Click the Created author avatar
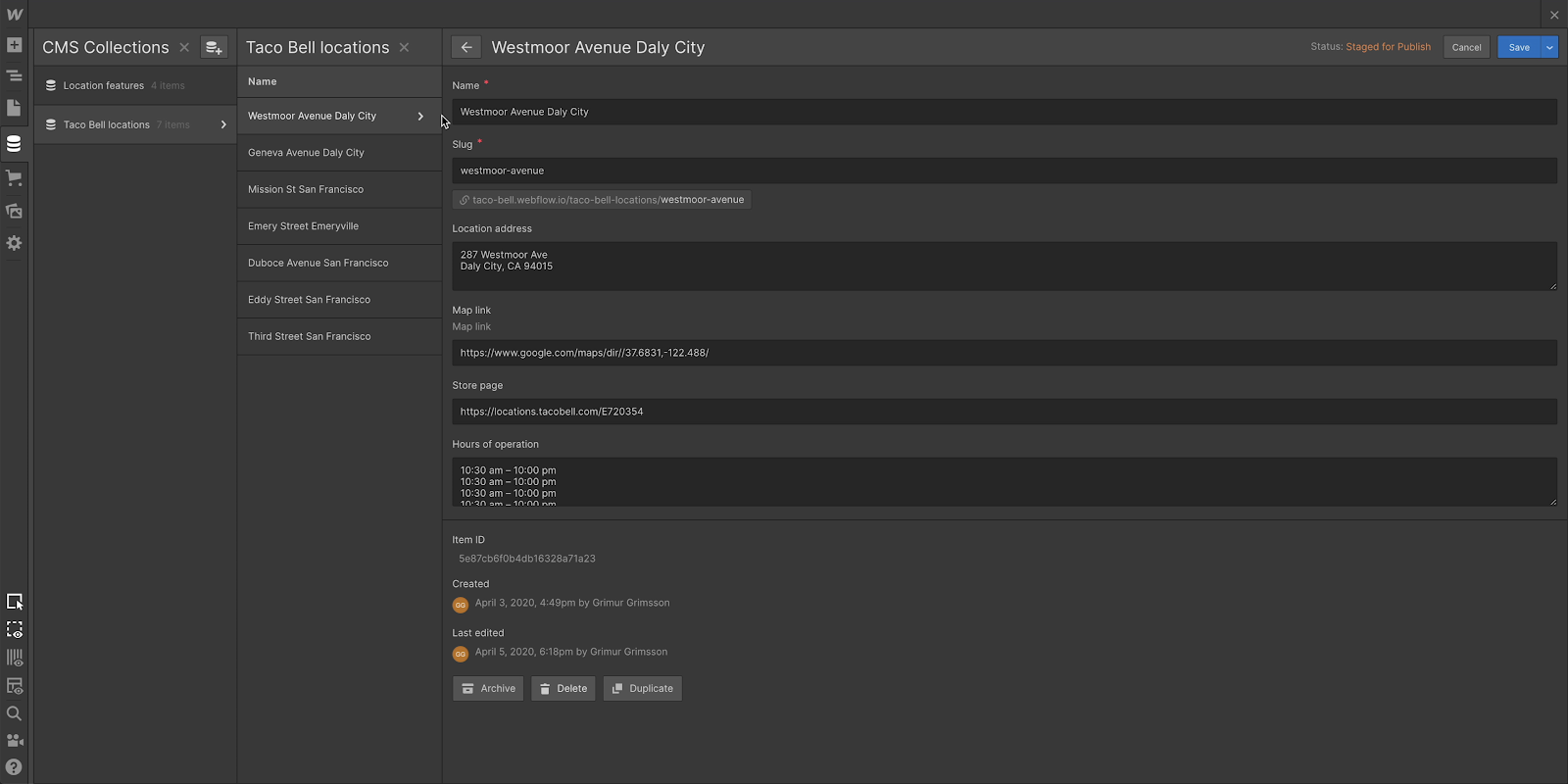 [x=461, y=605]
